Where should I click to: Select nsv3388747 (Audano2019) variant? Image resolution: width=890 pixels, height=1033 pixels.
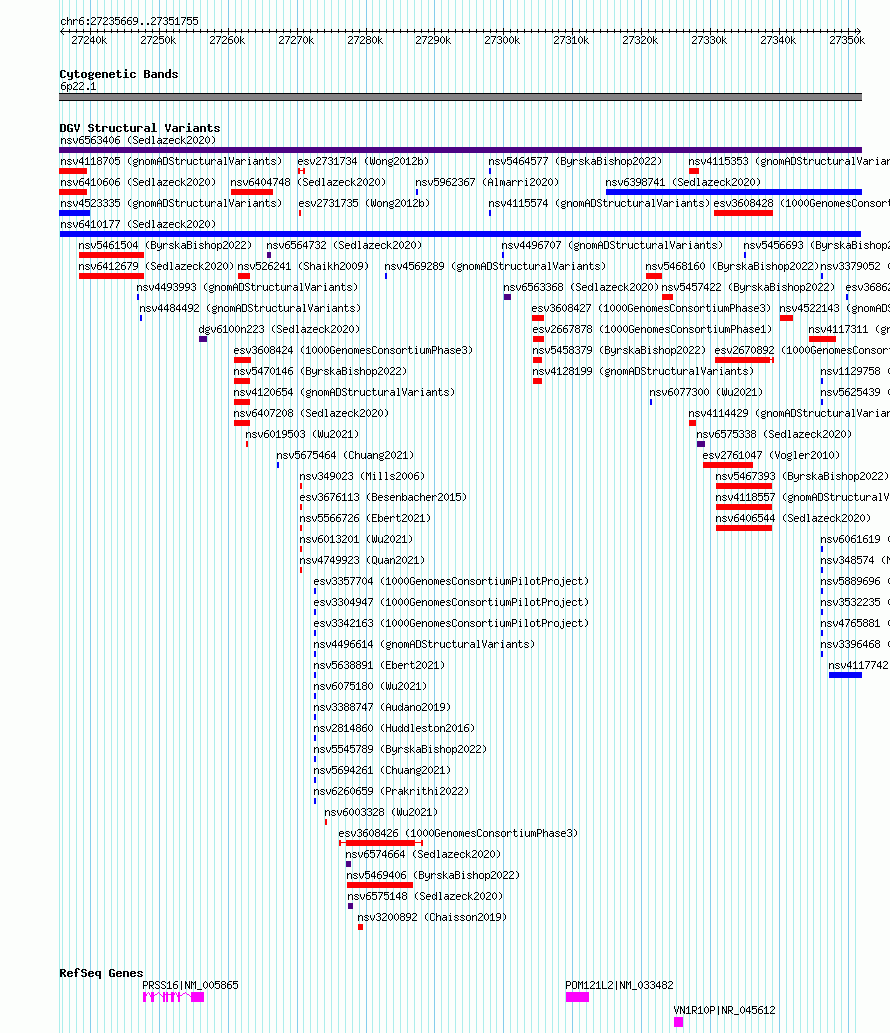pyautogui.click(x=382, y=710)
